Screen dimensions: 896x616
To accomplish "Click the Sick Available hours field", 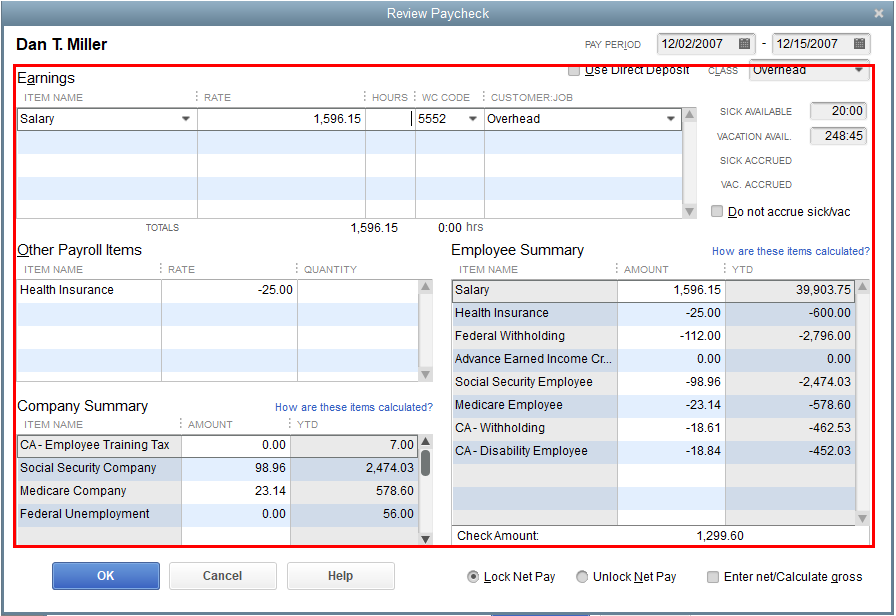I will 838,112.
